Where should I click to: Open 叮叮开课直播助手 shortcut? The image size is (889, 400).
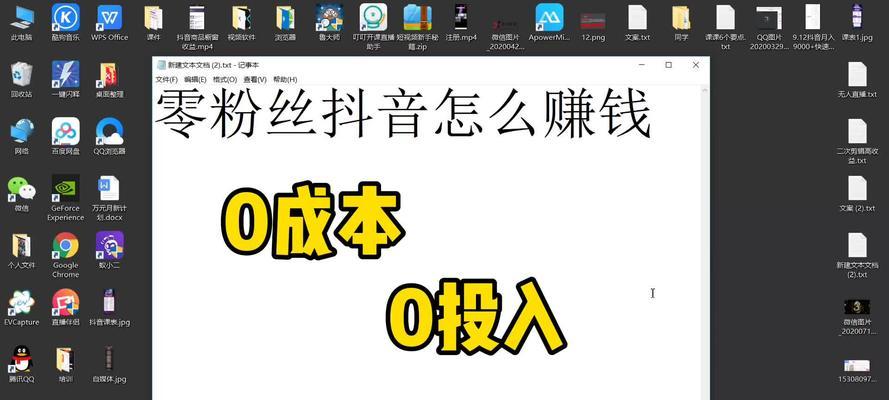[373, 27]
